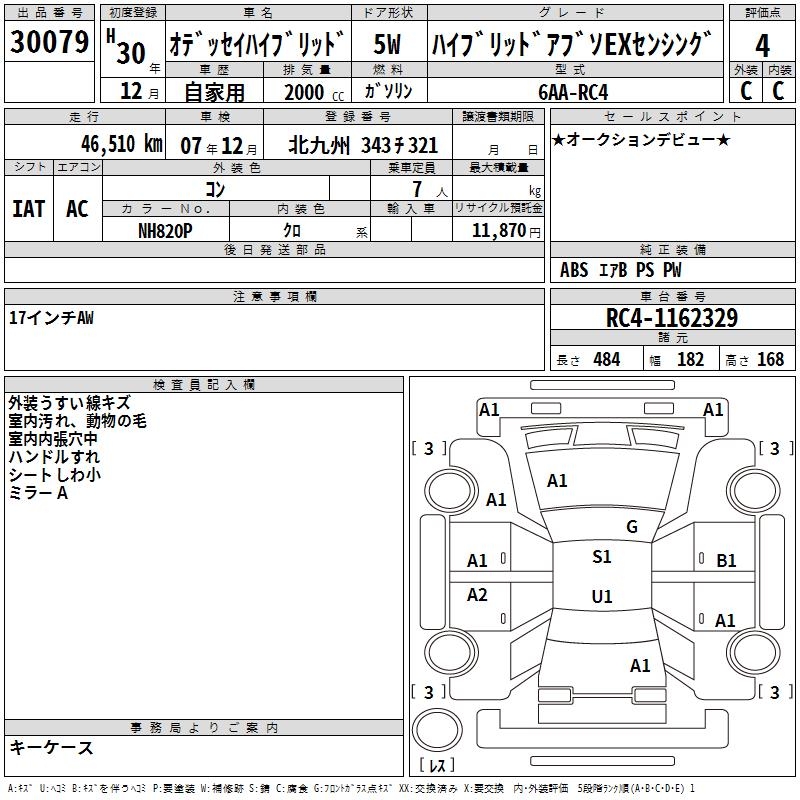Select the mileage 46,510 km
Screen dimensions: 800x800
[x=122, y=144]
